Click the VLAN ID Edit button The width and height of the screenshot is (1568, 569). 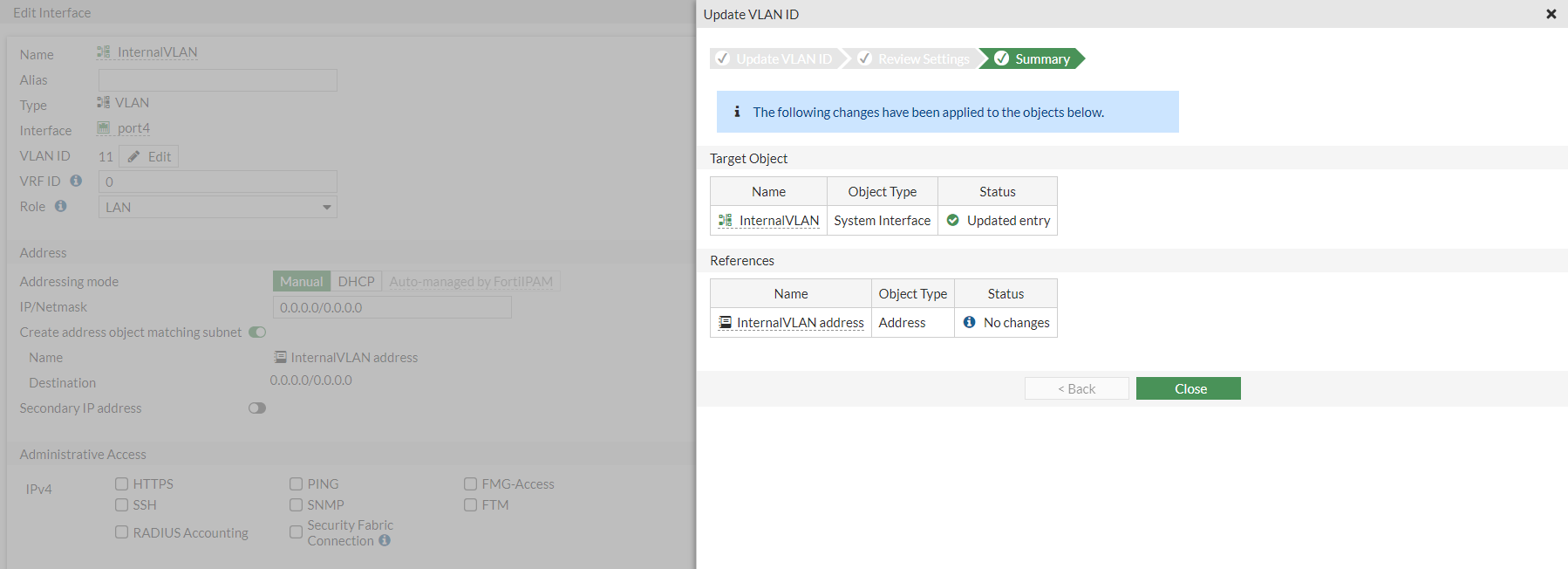point(149,156)
